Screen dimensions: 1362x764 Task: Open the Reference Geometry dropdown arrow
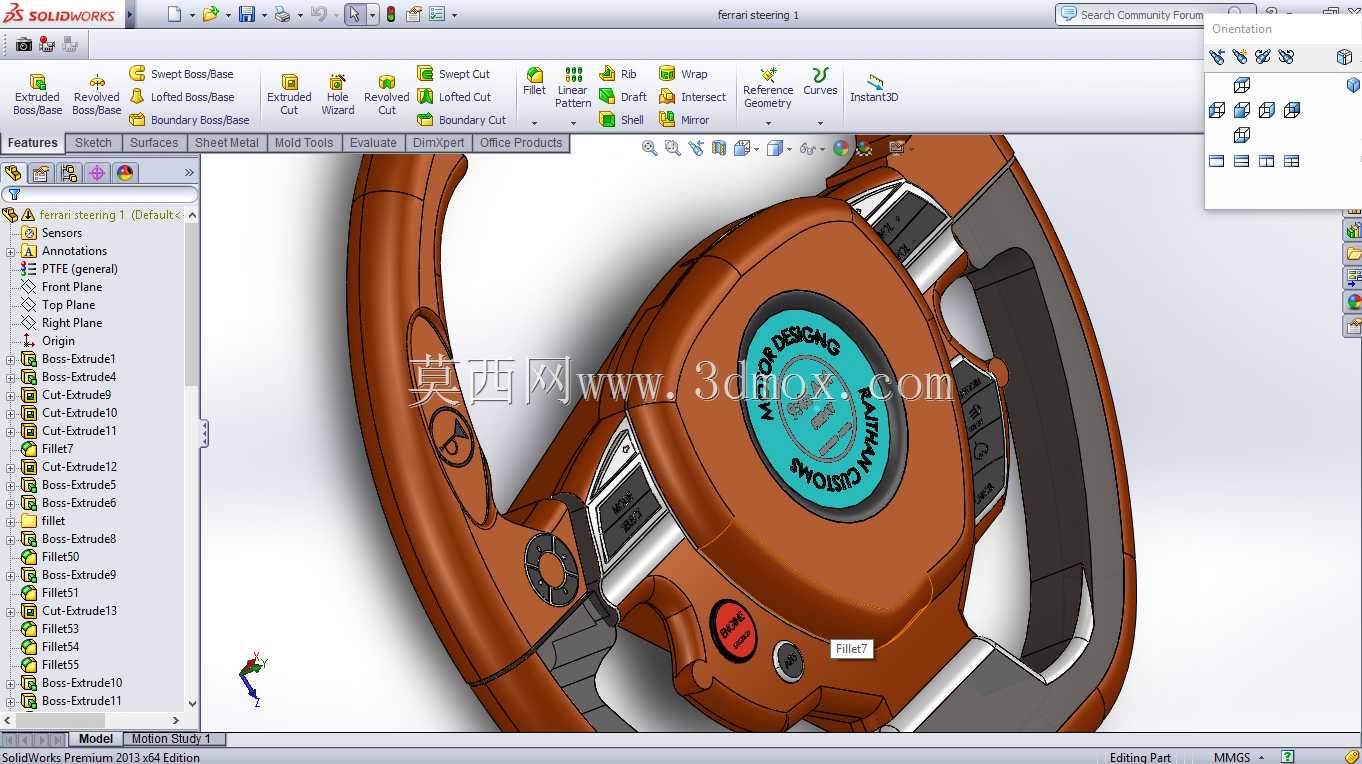[768, 123]
